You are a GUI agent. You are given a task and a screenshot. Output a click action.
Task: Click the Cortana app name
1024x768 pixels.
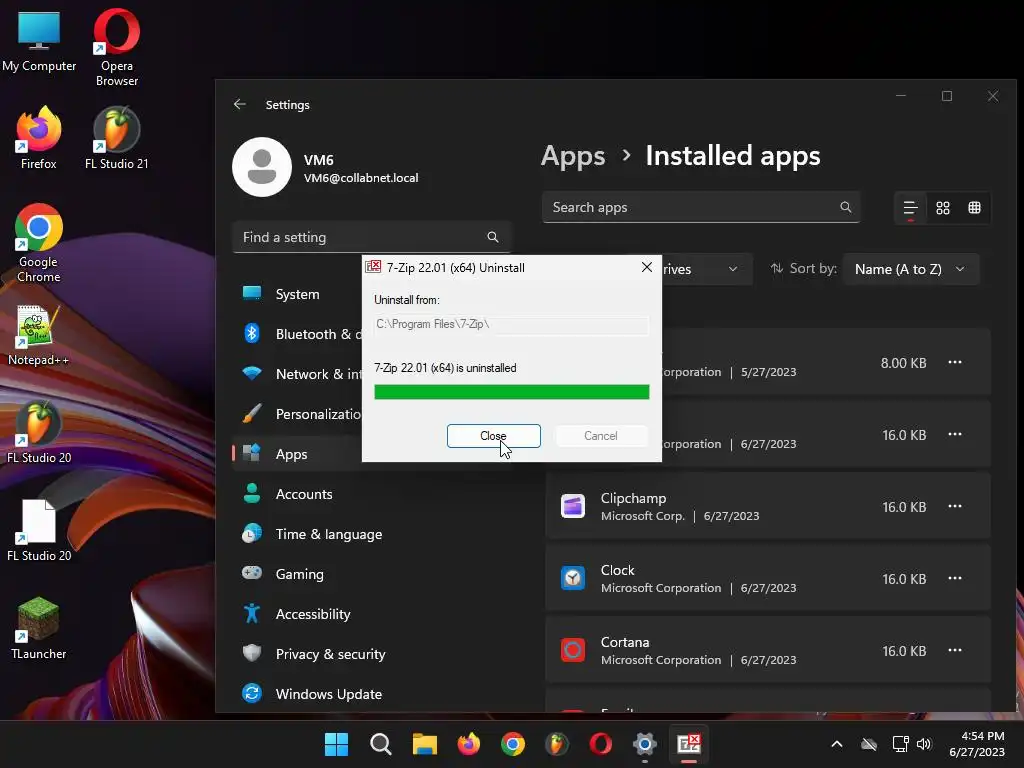pos(625,642)
